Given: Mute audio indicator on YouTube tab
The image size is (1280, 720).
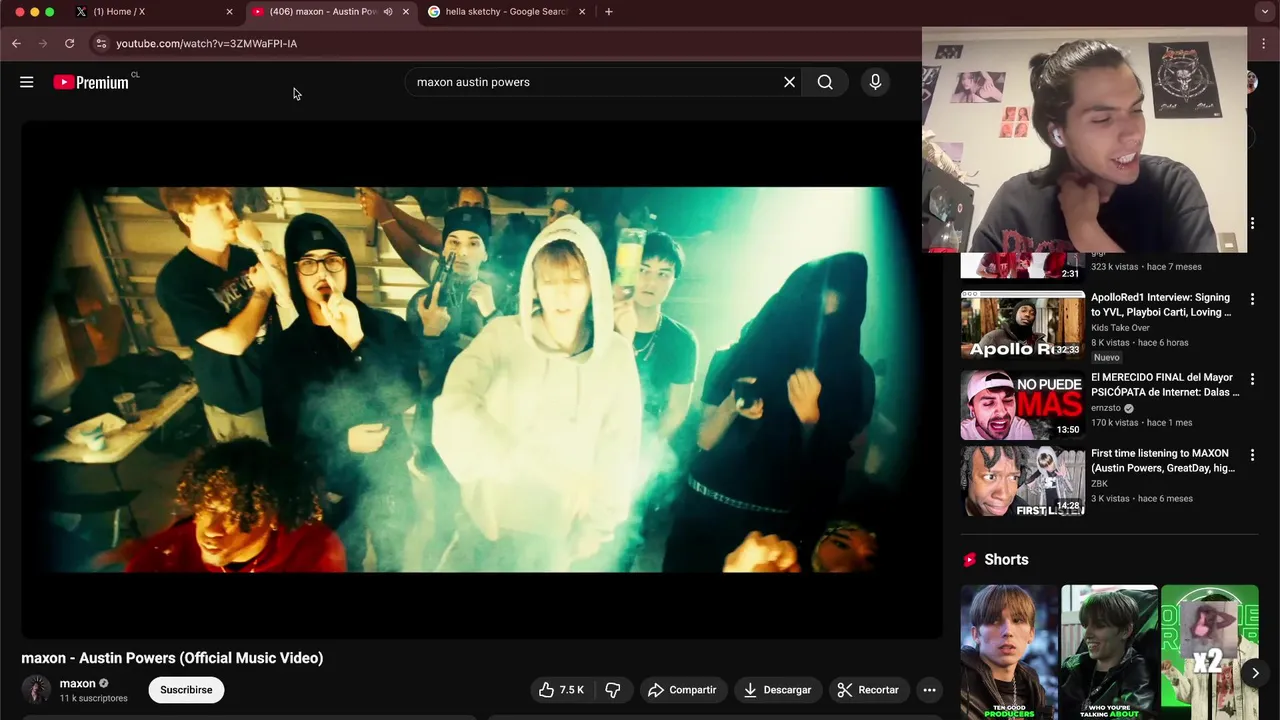Looking at the screenshot, I should [x=388, y=12].
